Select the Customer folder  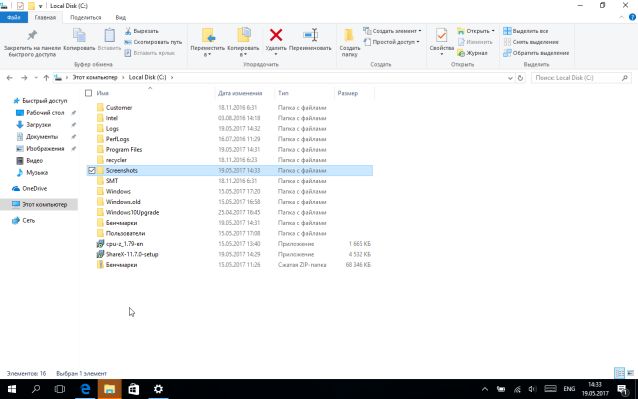[119, 108]
